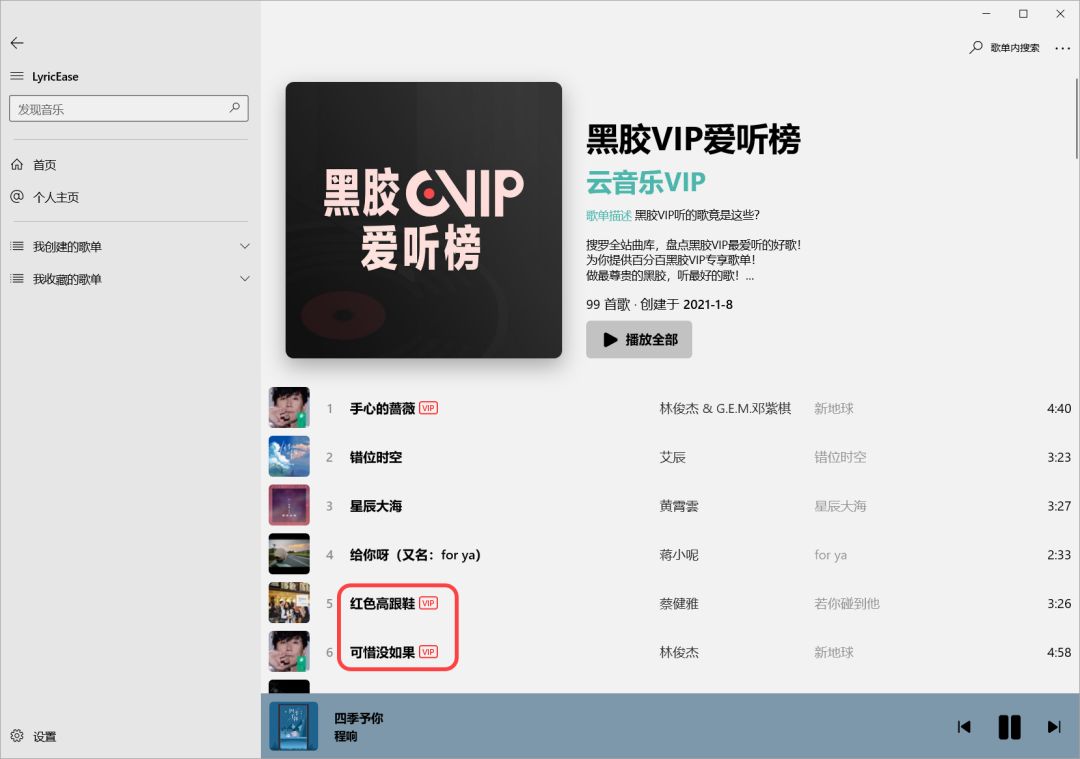Click VIP badge beside 手心的蔷薇
The width and height of the screenshot is (1080, 759).
pyautogui.click(x=428, y=408)
